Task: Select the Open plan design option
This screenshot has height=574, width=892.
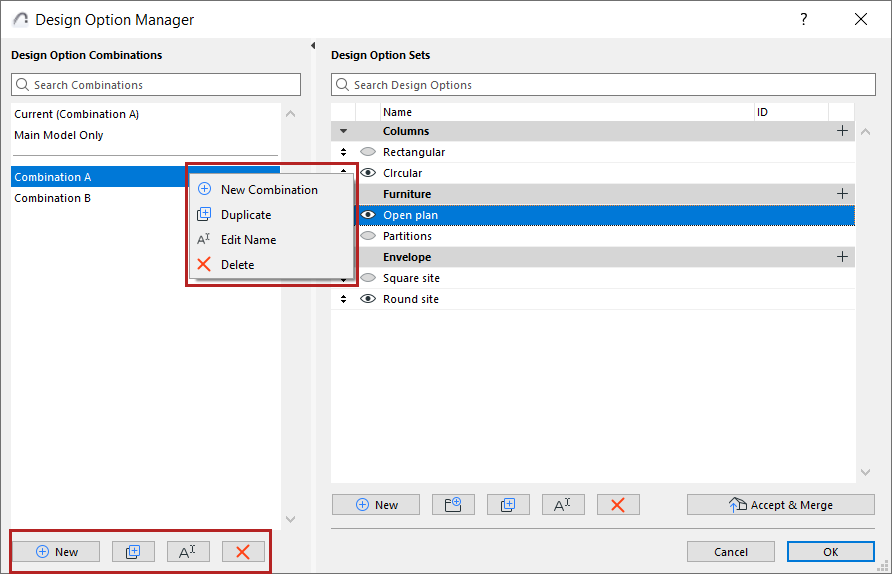Action: (605, 215)
